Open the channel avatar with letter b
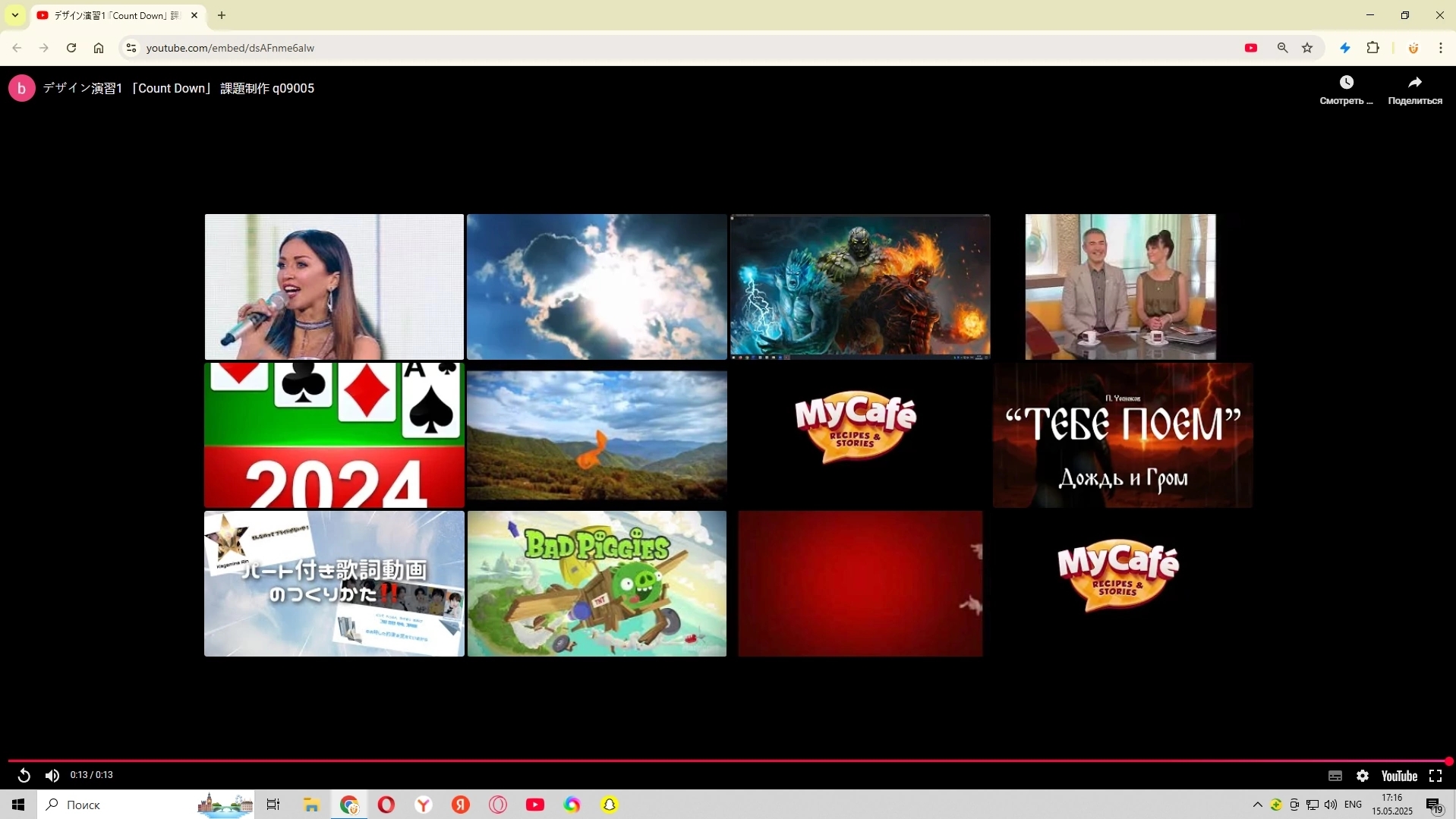 click(x=22, y=88)
